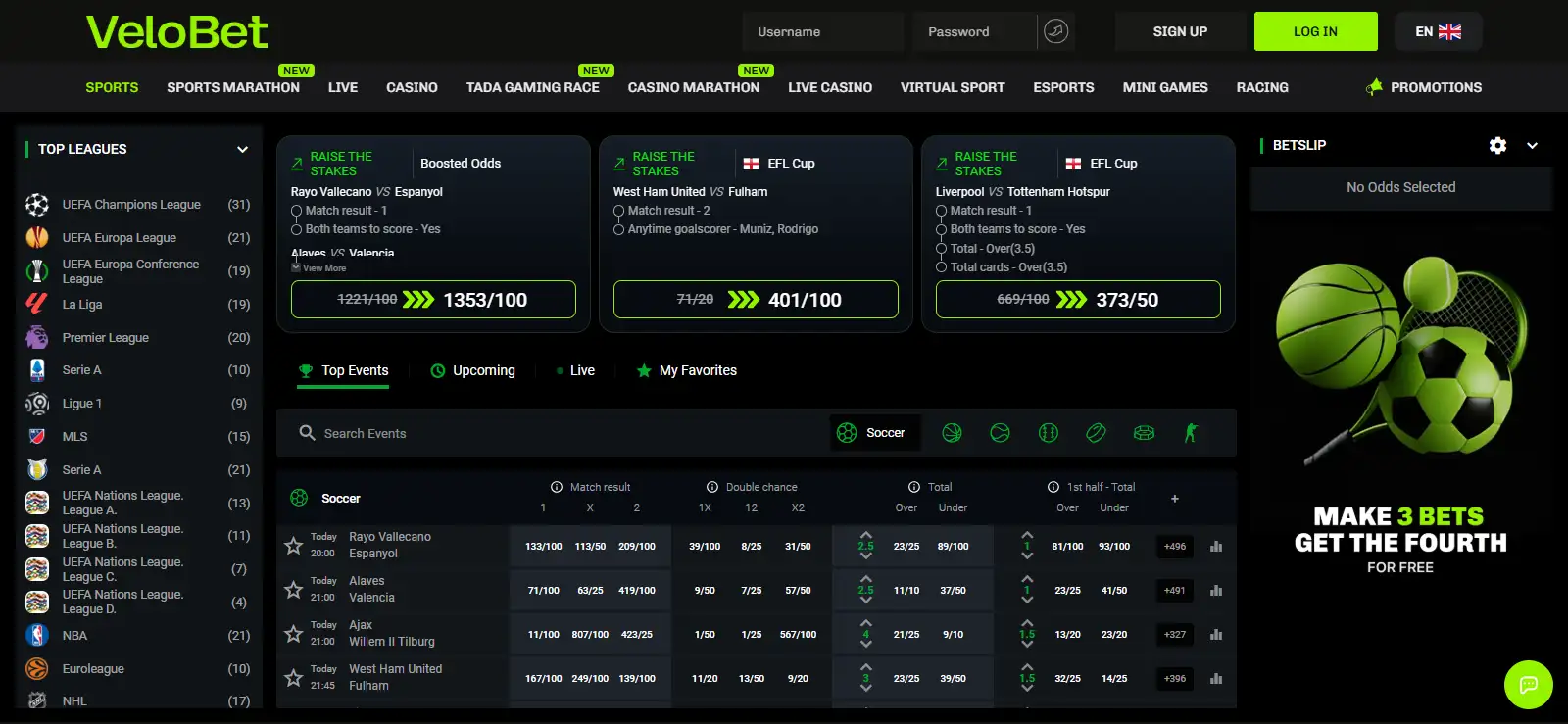1568x724 pixels.
Task: Expand +496 more markets for Rayo Vallecano
Action: pos(1174,547)
